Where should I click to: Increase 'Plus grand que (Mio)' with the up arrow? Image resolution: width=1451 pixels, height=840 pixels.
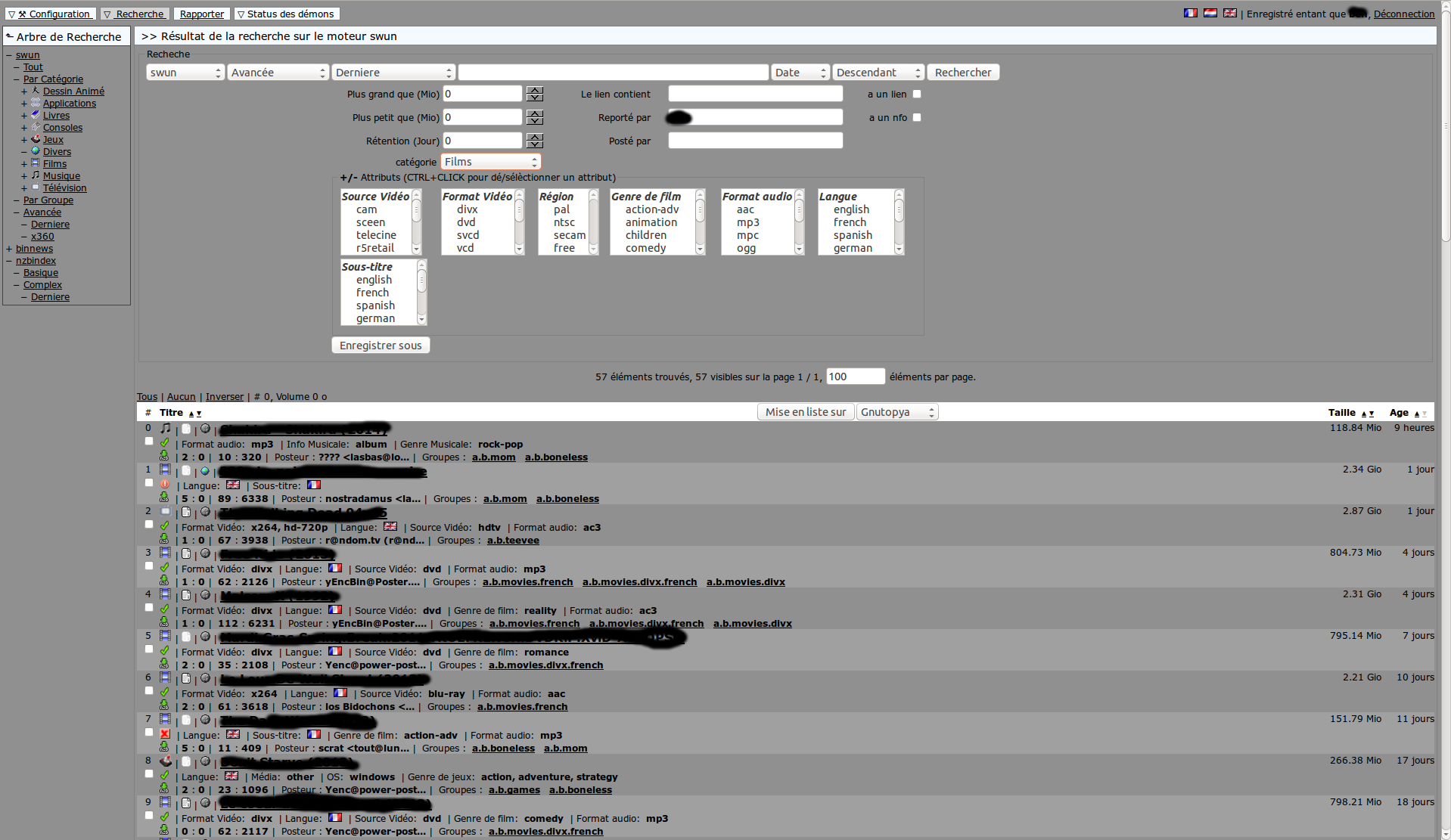(x=535, y=90)
